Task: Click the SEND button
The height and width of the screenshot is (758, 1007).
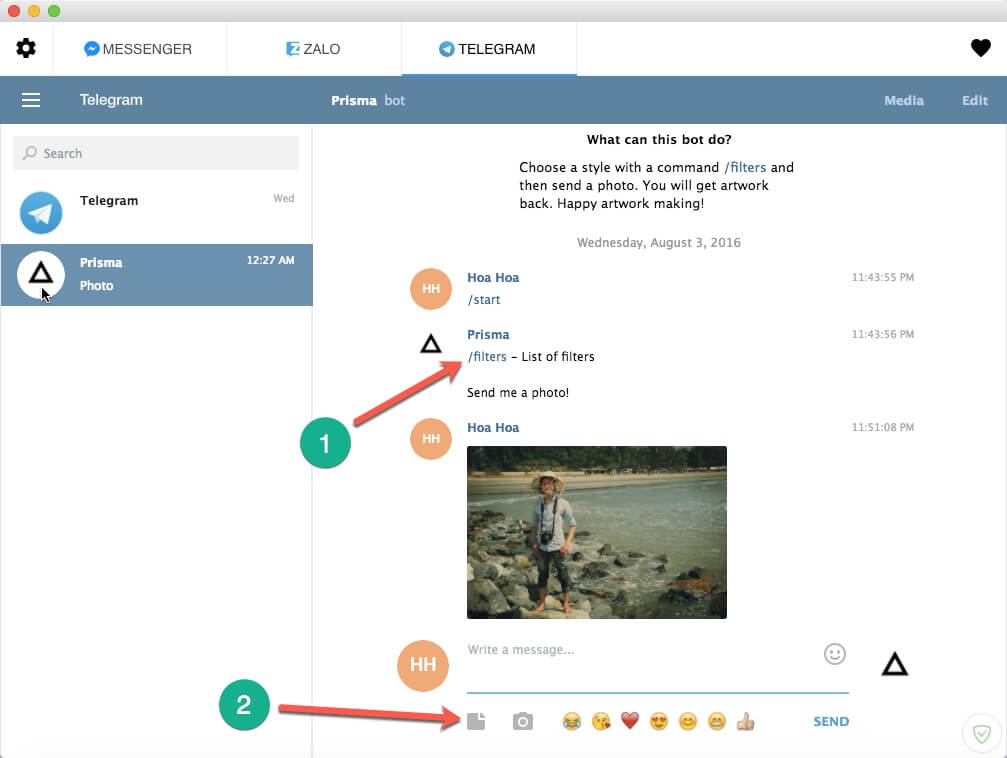Action: pos(831,721)
